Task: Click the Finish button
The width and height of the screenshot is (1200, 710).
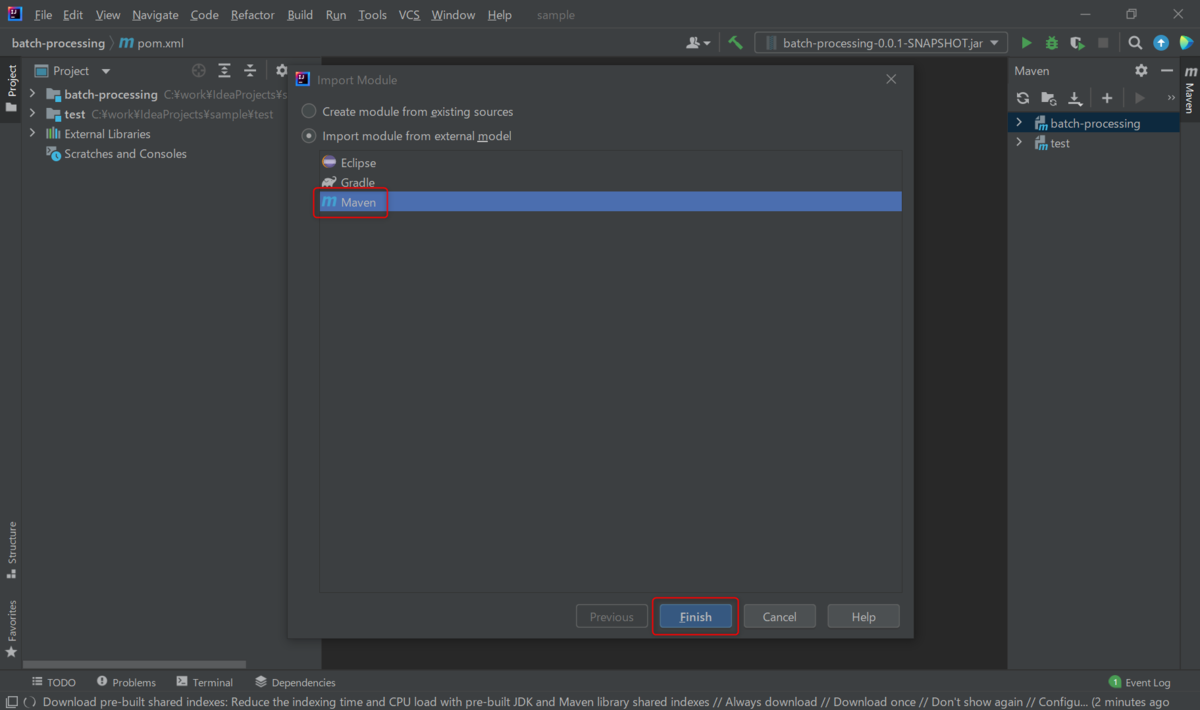Action: [696, 617]
